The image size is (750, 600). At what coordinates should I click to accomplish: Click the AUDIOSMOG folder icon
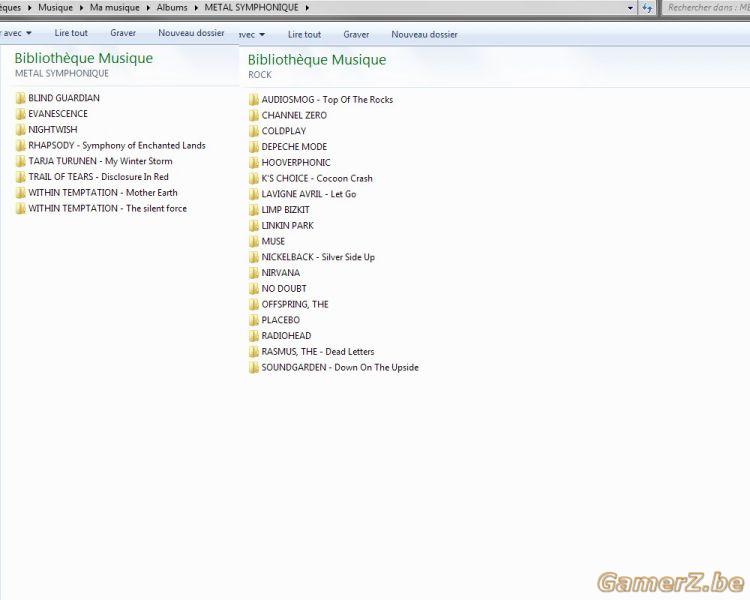254,100
